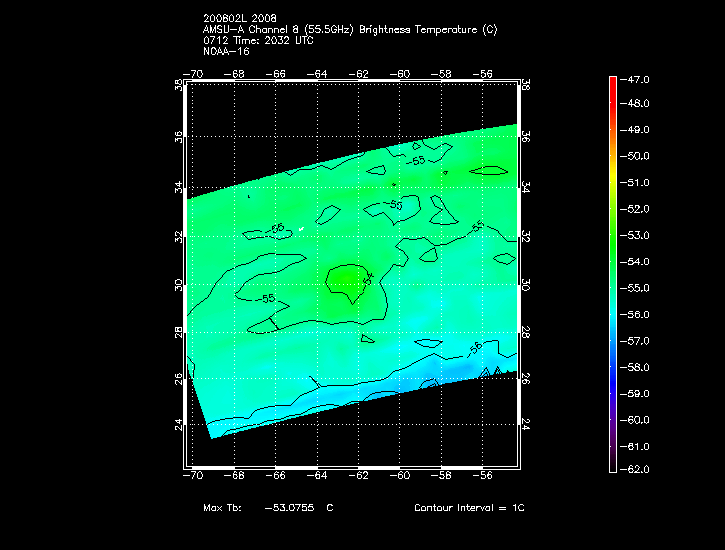Click the yellow-green warm core at map center

tap(347, 277)
